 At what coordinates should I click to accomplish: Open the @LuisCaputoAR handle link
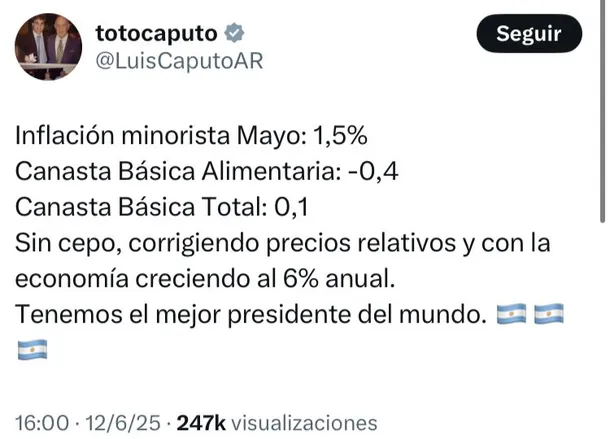(178, 61)
